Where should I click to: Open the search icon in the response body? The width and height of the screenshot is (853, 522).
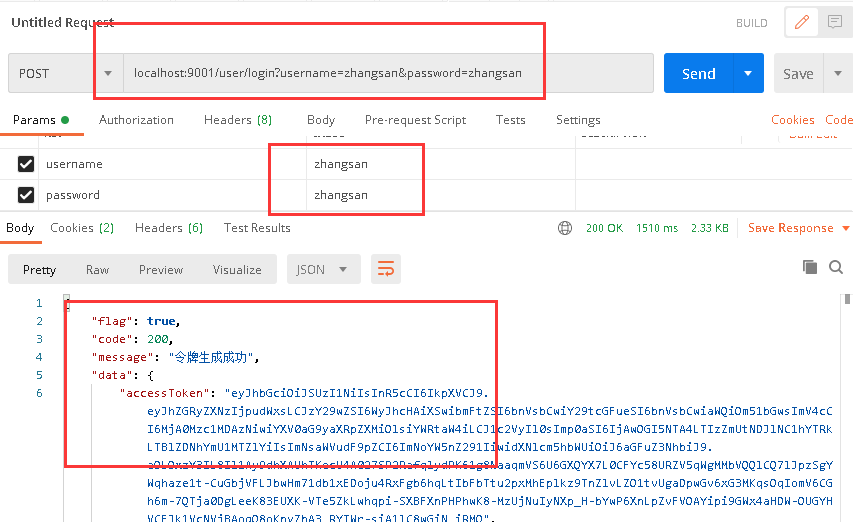tap(836, 267)
